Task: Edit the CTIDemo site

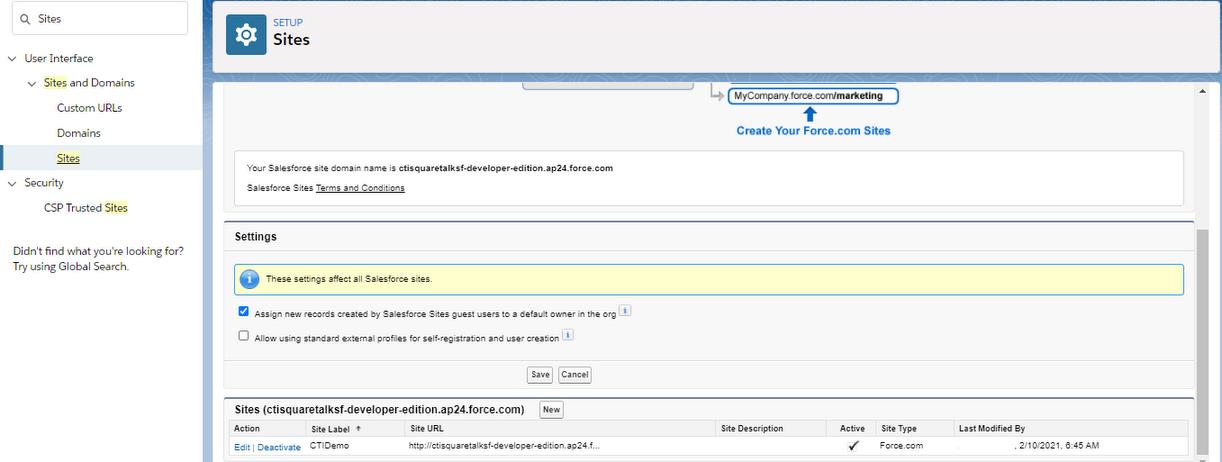Action: (x=241, y=447)
